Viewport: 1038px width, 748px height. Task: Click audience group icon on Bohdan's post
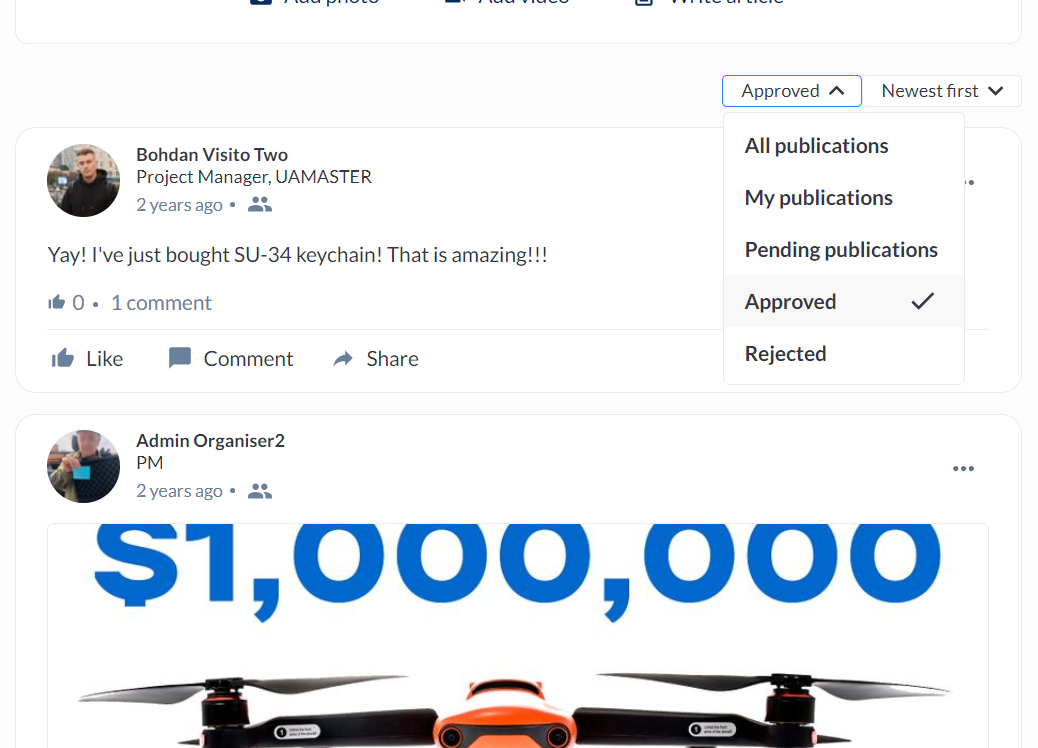click(260, 205)
